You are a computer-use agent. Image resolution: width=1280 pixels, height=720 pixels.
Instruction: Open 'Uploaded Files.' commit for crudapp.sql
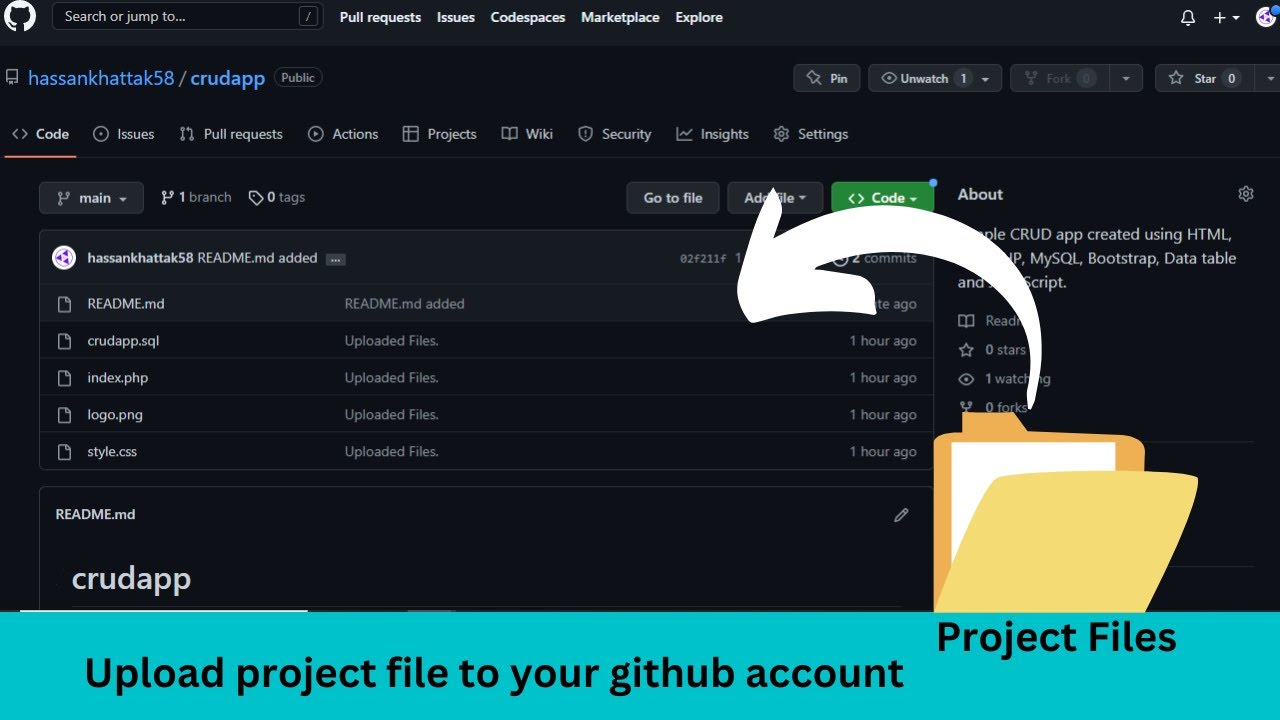pos(392,341)
